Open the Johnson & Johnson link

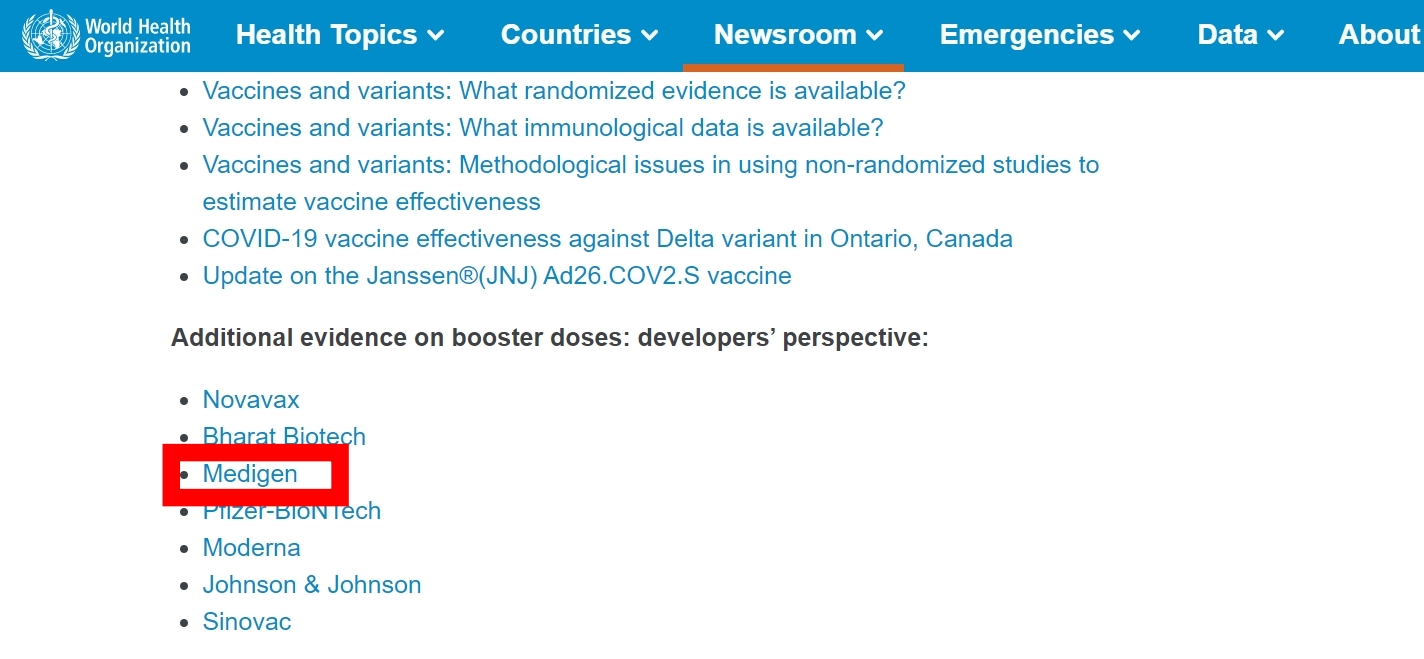click(x=312, y=585)
